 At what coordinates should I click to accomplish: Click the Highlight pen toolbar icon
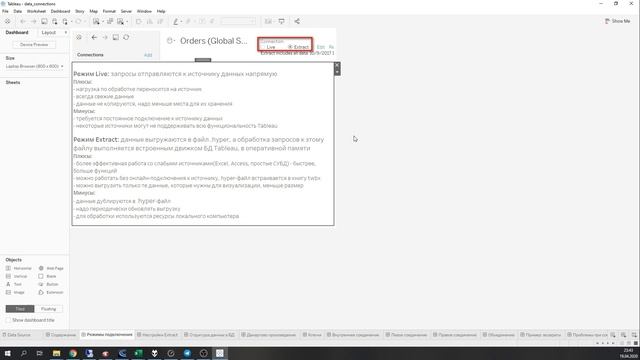click(176, 21)
